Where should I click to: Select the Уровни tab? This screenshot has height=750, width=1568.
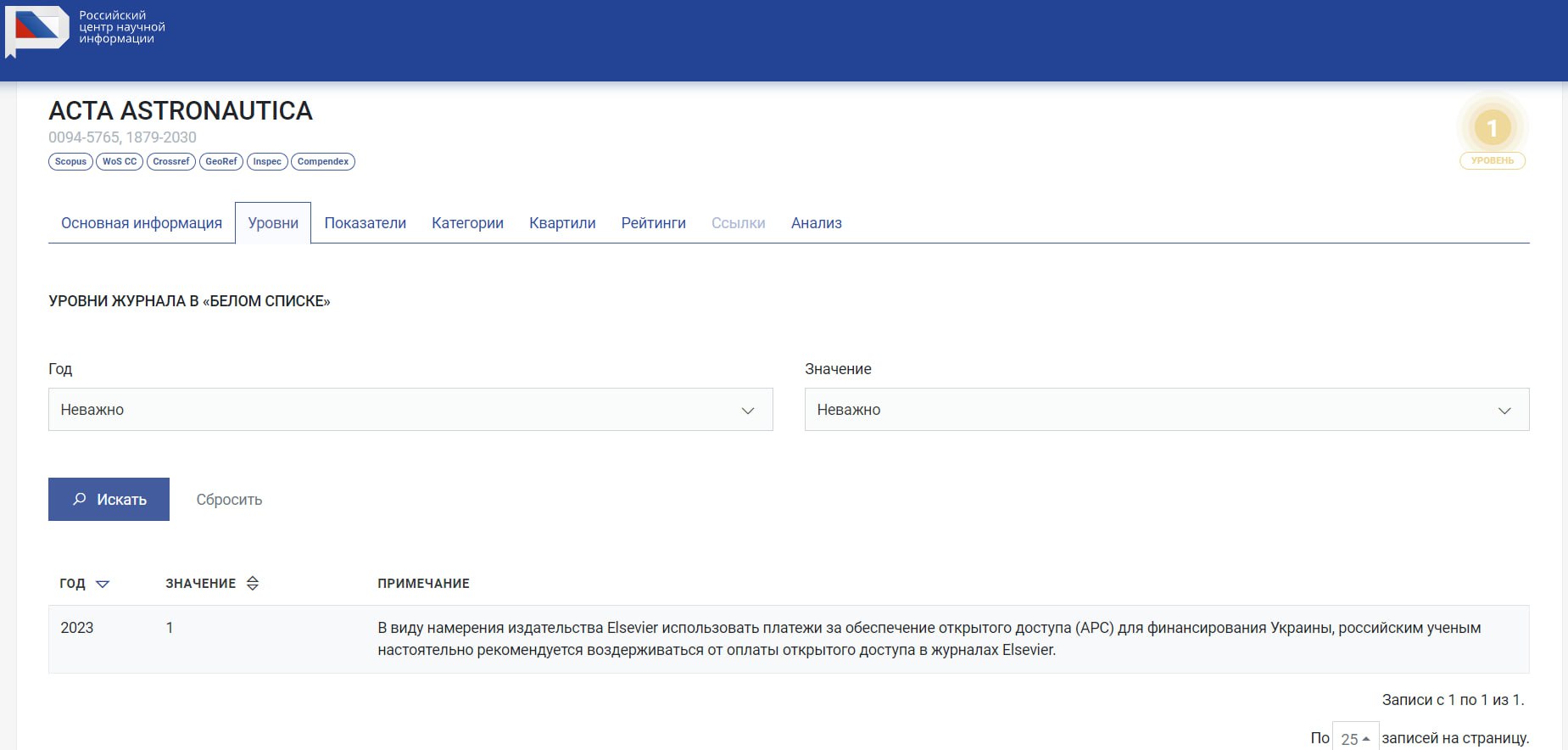(273, 223)
